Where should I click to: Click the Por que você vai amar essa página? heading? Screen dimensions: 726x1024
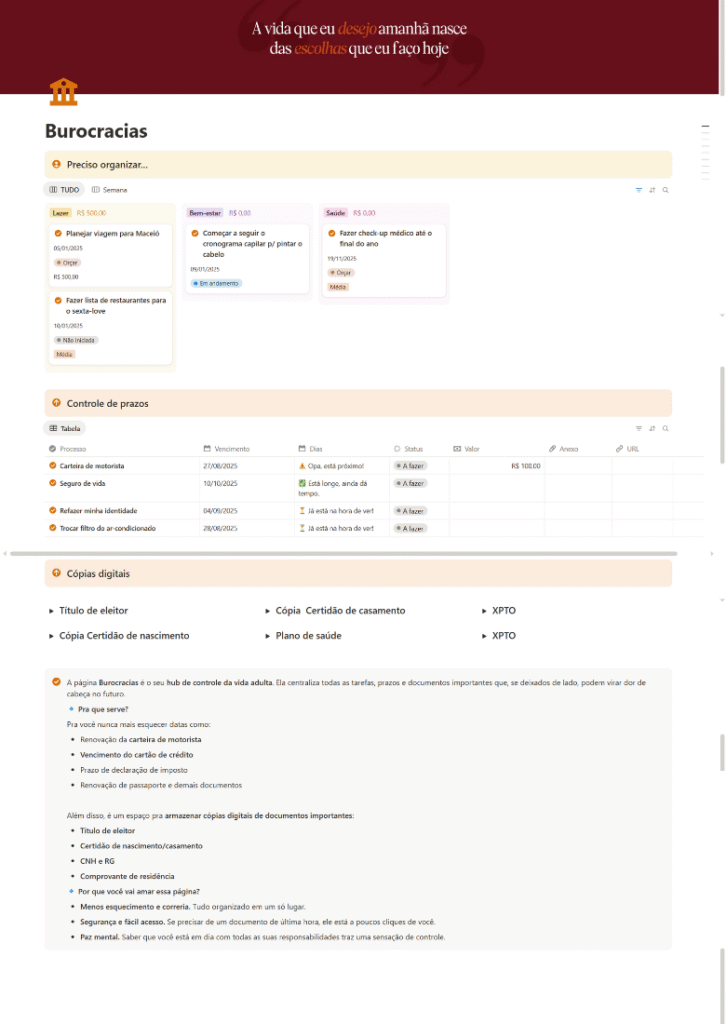[138, 891]
